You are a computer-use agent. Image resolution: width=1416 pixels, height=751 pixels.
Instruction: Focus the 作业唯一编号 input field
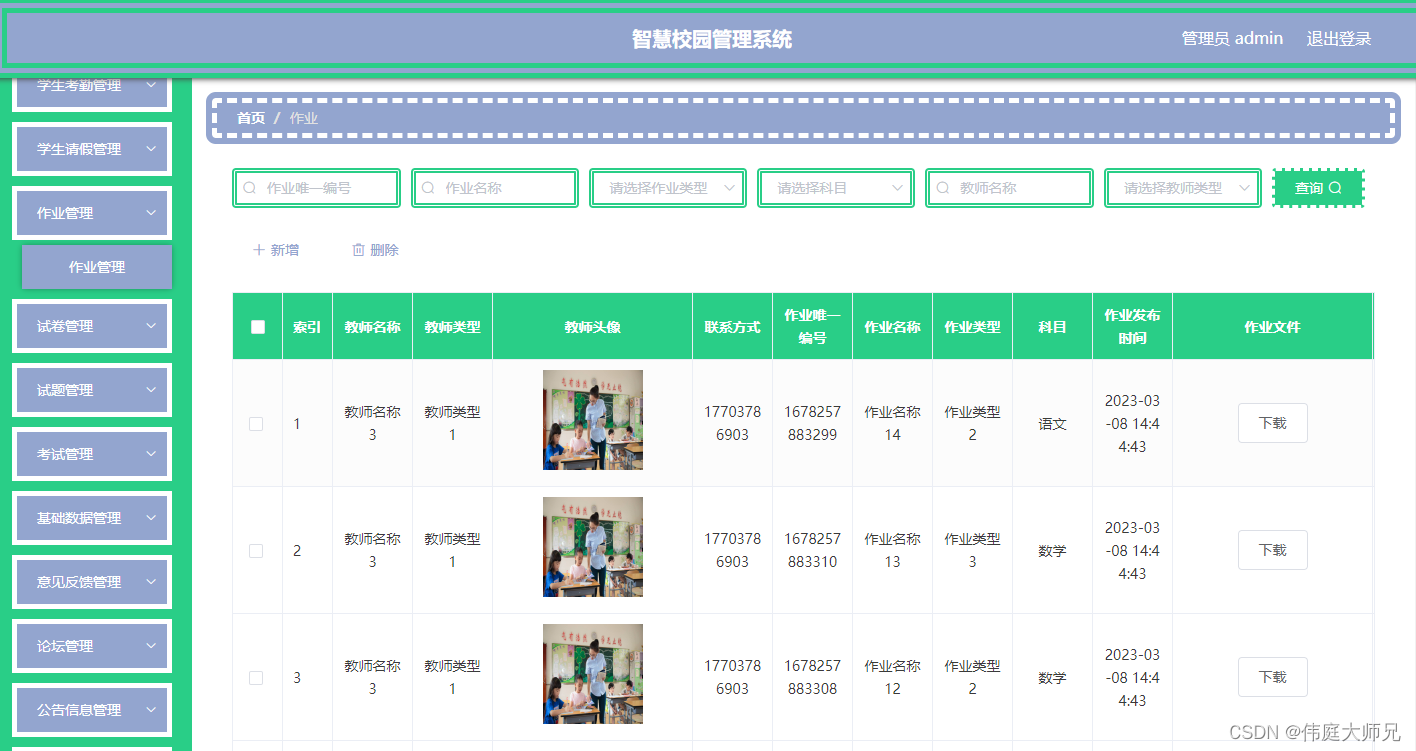[317, 188]
